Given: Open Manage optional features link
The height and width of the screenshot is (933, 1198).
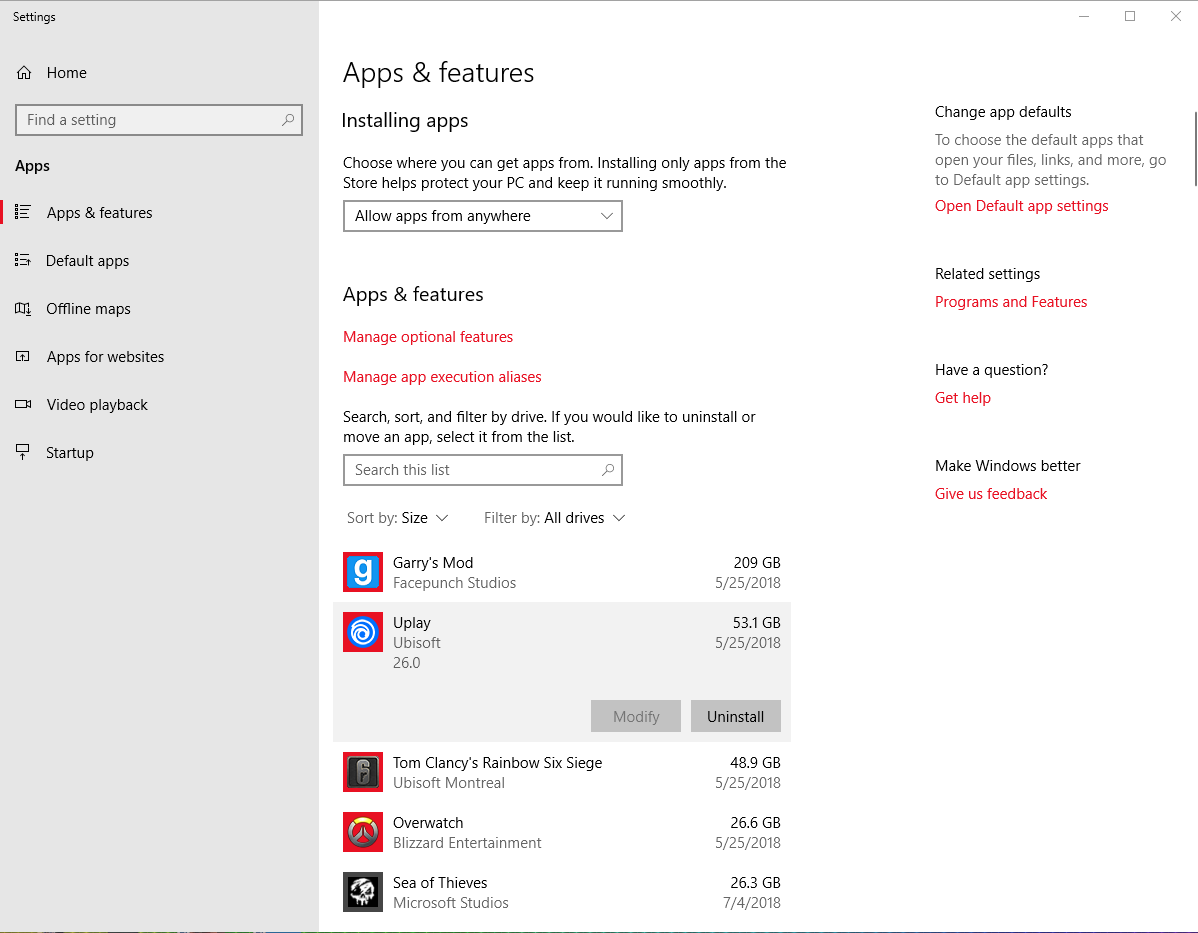Looking at the screenshot, I should (x=428, y=337).
